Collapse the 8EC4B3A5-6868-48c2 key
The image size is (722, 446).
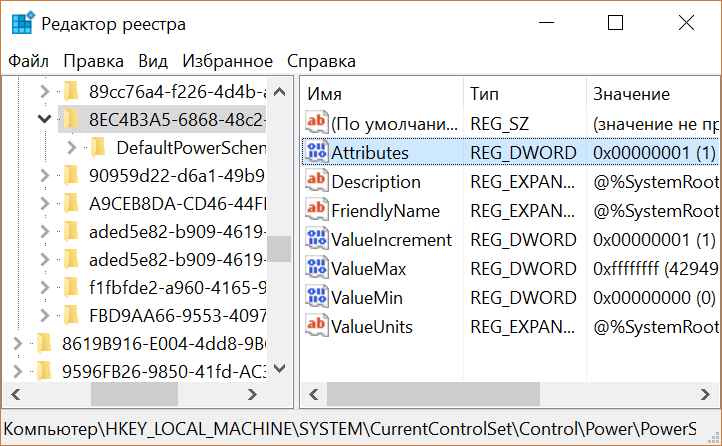point(44,119)
